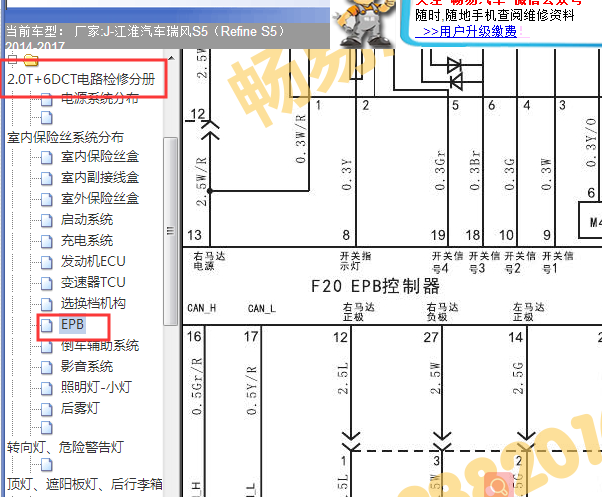This screenshot has width=602, height=497.
Task: Click page icon beside 室内保险丝盒
Action: click(x=46, y=157)
